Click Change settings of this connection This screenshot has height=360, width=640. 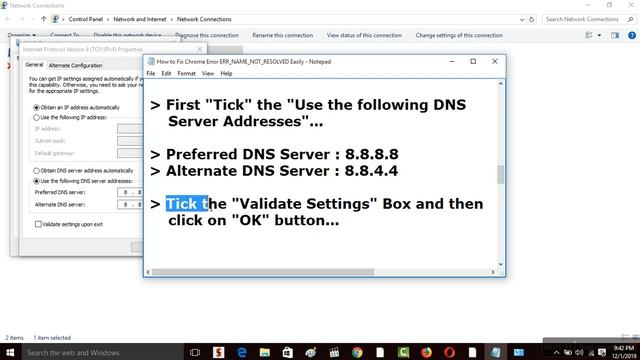pos(459,36)
